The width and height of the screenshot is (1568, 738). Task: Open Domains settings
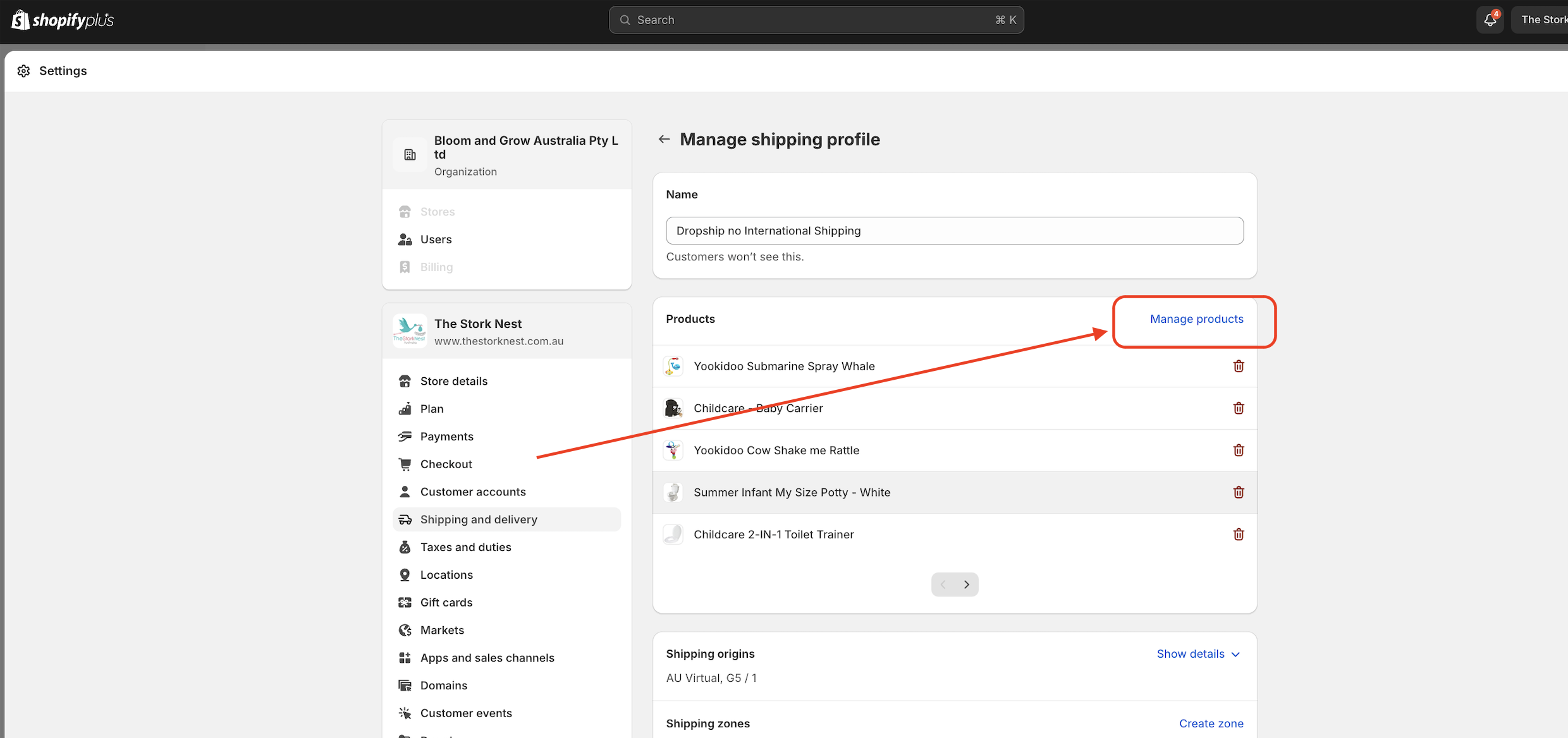[507, 686]
